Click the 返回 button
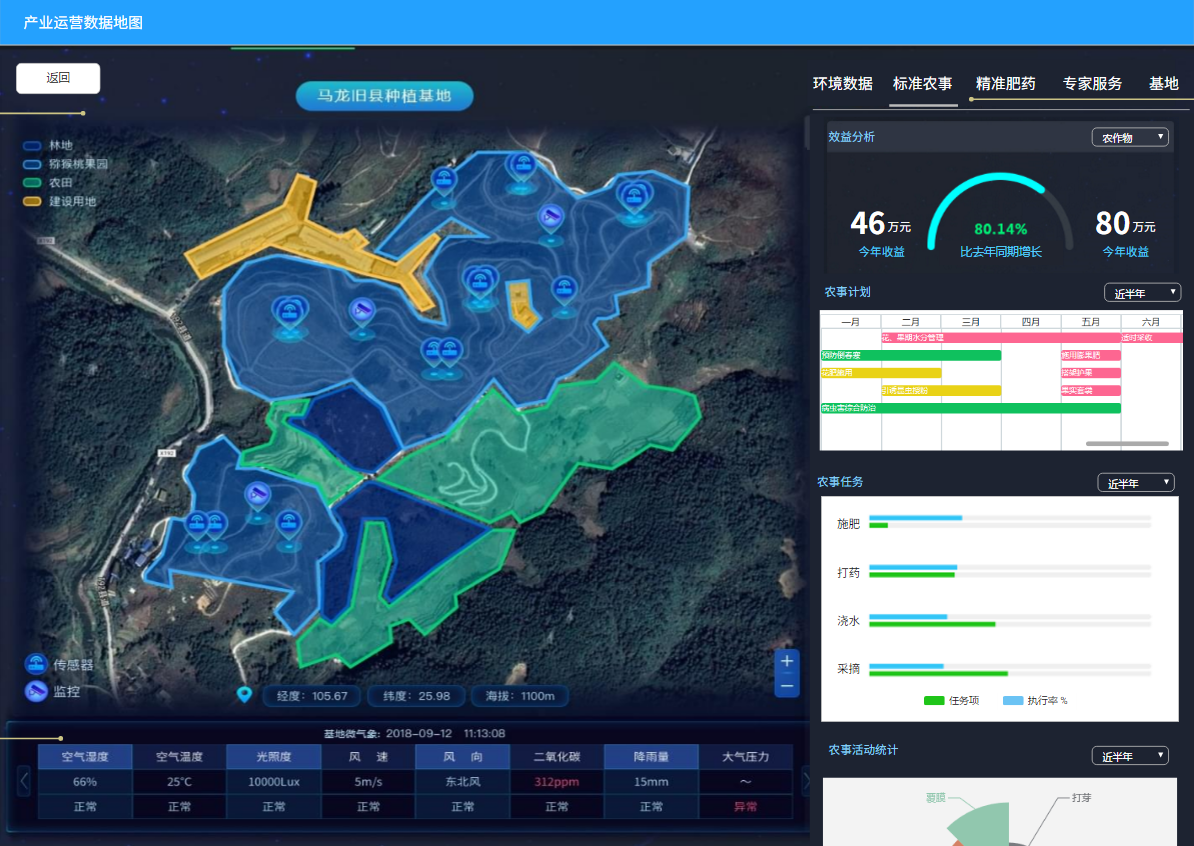 [58, 78]
